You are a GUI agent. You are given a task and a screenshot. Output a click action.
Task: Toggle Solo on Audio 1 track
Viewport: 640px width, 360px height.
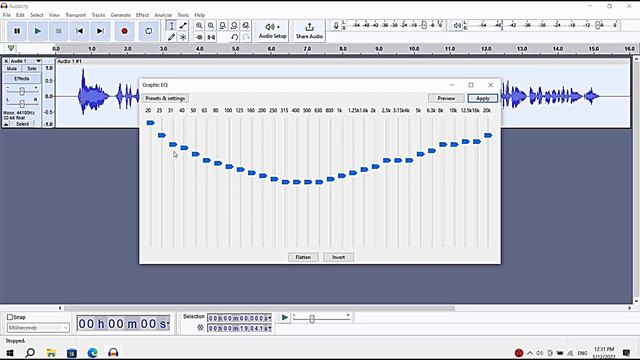(31, 69)
